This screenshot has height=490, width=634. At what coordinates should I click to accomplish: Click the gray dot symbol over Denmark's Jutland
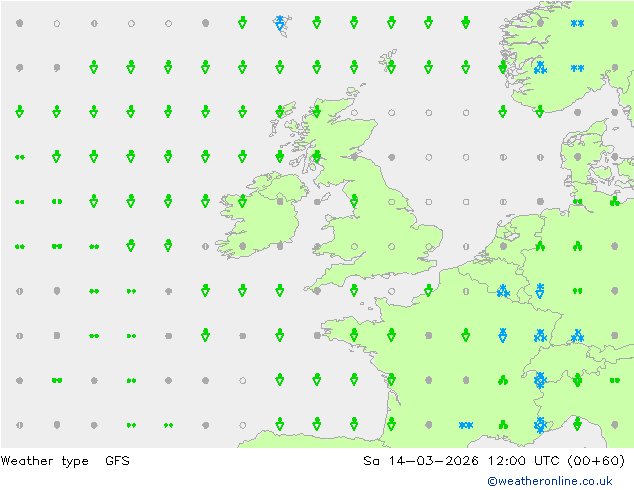click(577, 157)
